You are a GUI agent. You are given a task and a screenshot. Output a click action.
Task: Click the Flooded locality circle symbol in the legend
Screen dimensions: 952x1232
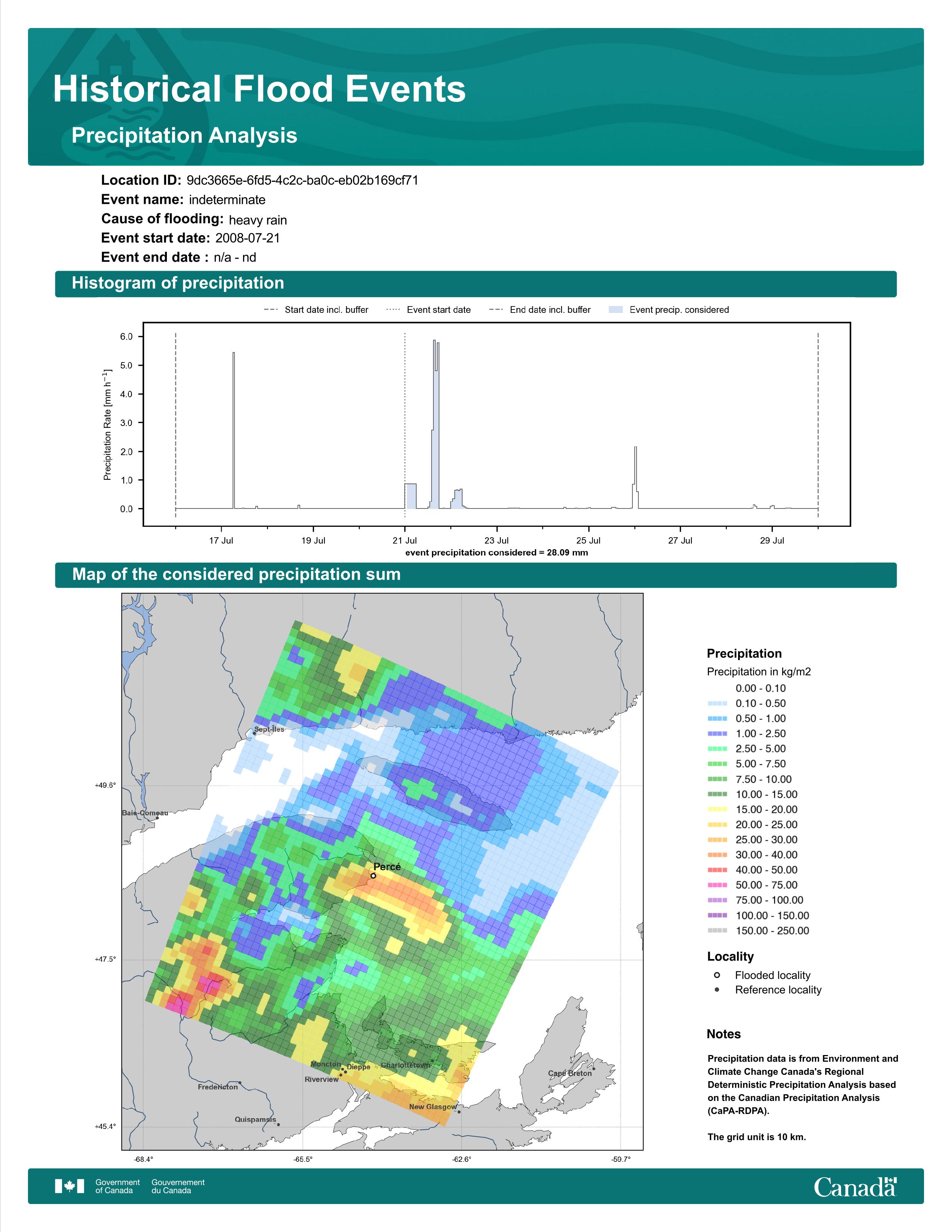tap(717, 975)
